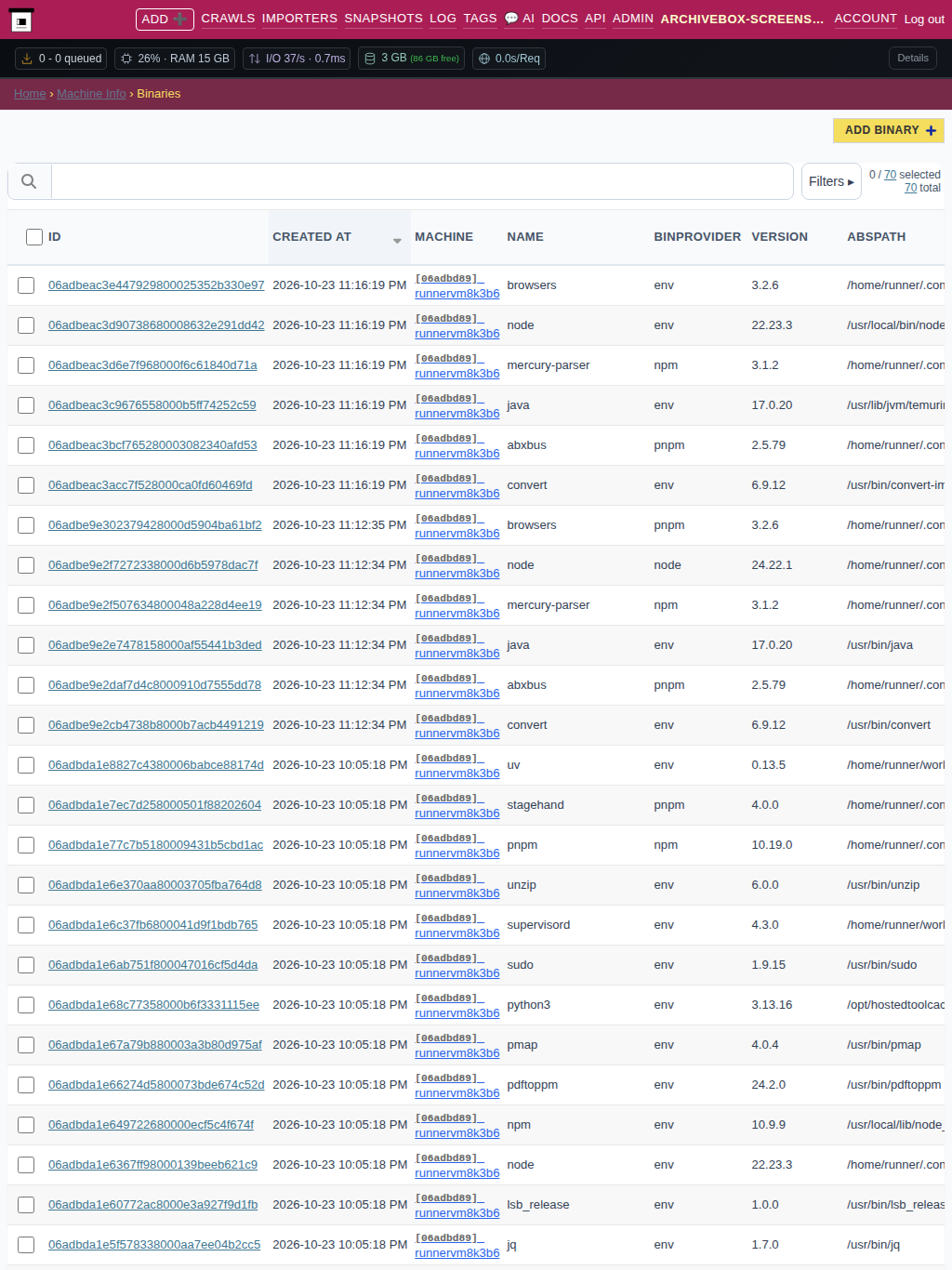Open the Tags menu item
Screen dimensions: 952x1270
coord(480,19)
